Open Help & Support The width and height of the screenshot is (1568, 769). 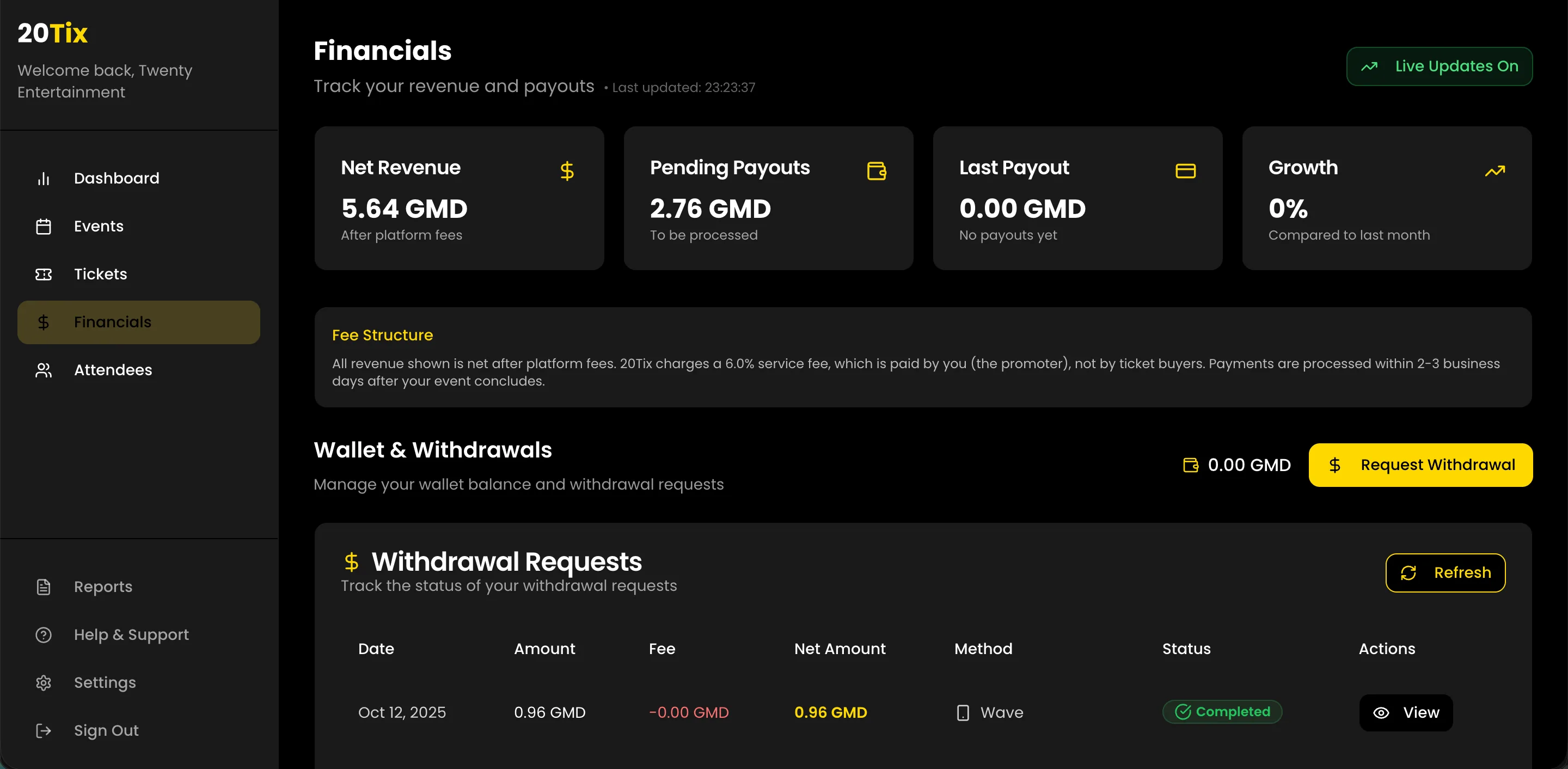pos(139,635)
